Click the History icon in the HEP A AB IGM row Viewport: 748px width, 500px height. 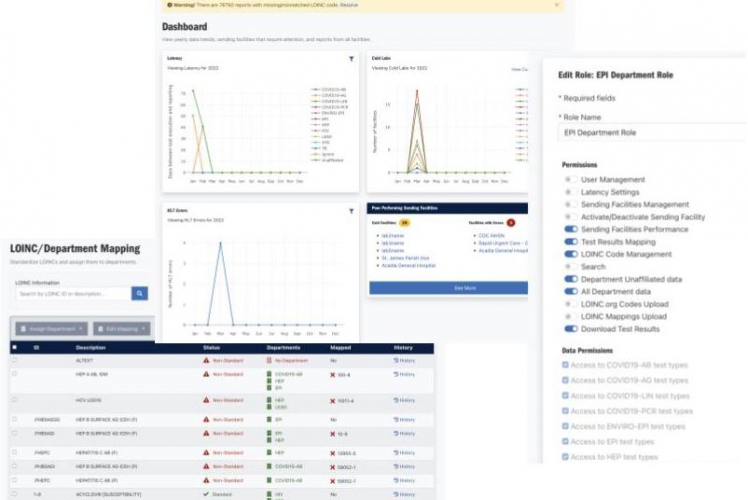396,375
